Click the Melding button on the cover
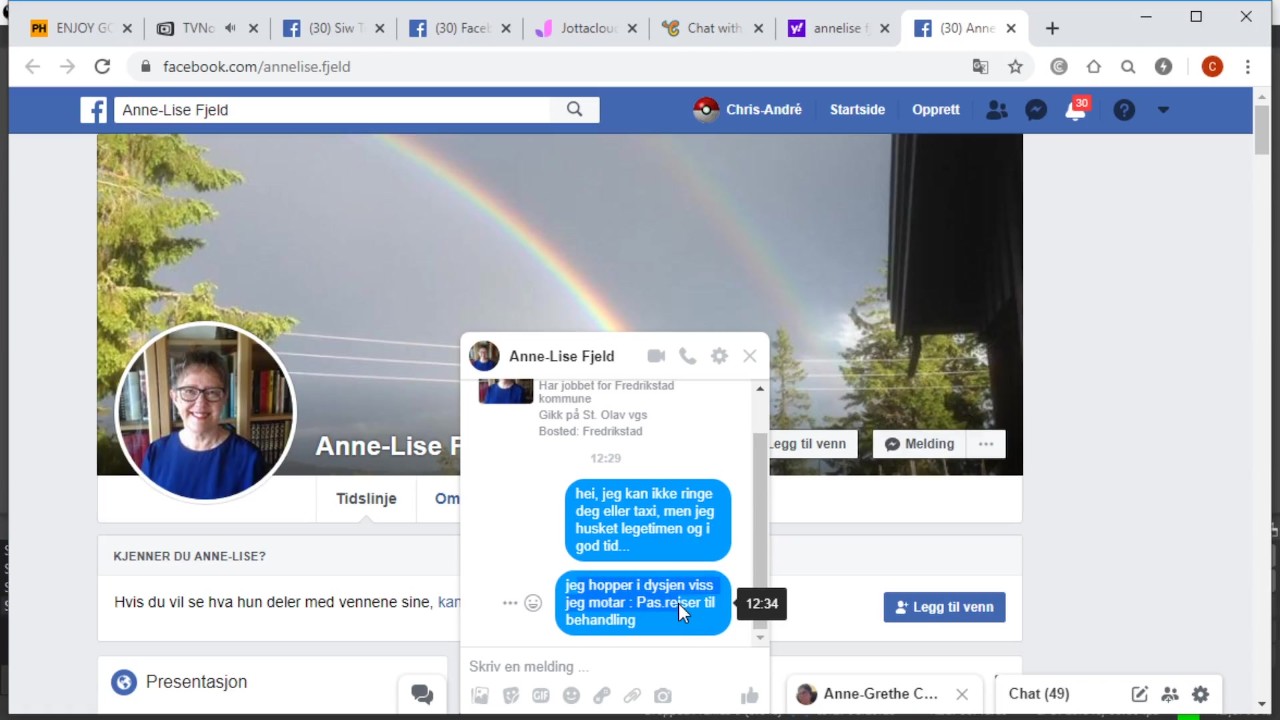1280x720 pixels. (x=920, y=444)
